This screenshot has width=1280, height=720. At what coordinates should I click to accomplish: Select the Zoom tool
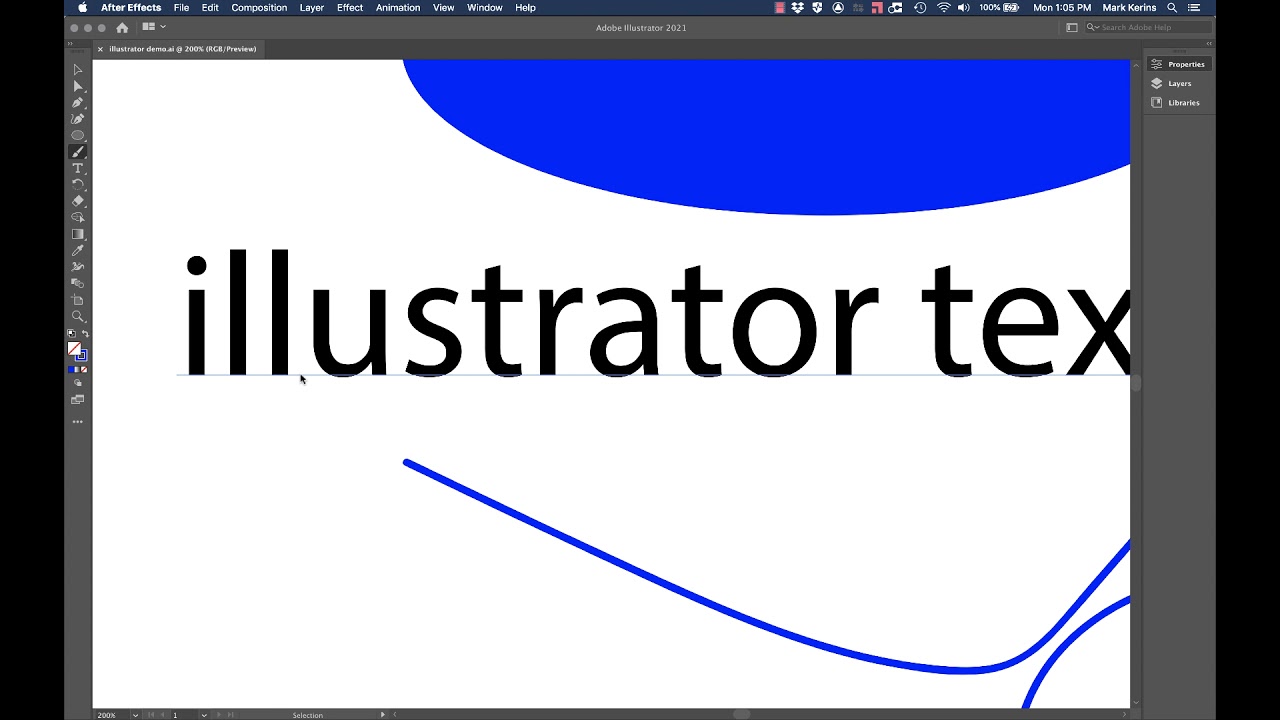77,316
